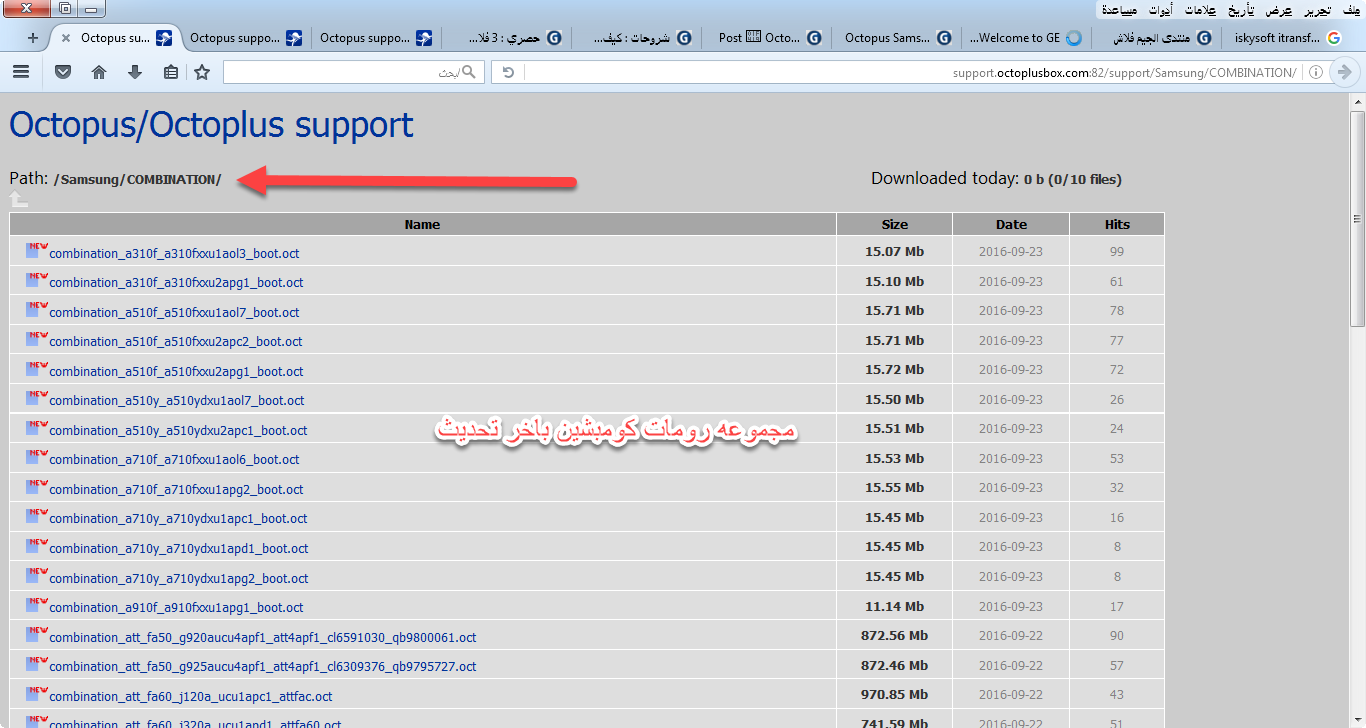Click the Downloaded today counter text
The width and height of the screenshot is (1366, 728).
[996, 179]
